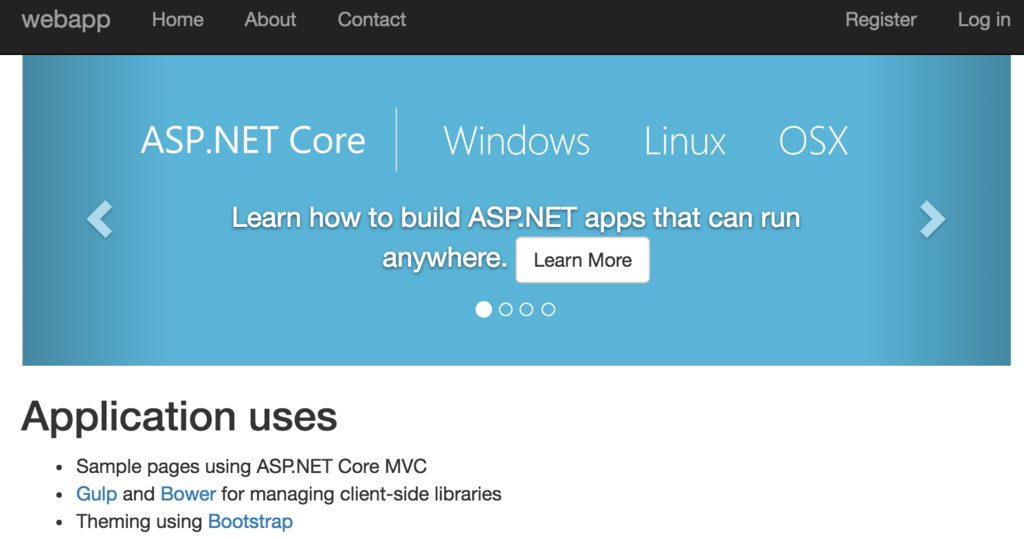Open the Bower link
This screenshot has height=539, width=1024.
(x=188, y=494)
